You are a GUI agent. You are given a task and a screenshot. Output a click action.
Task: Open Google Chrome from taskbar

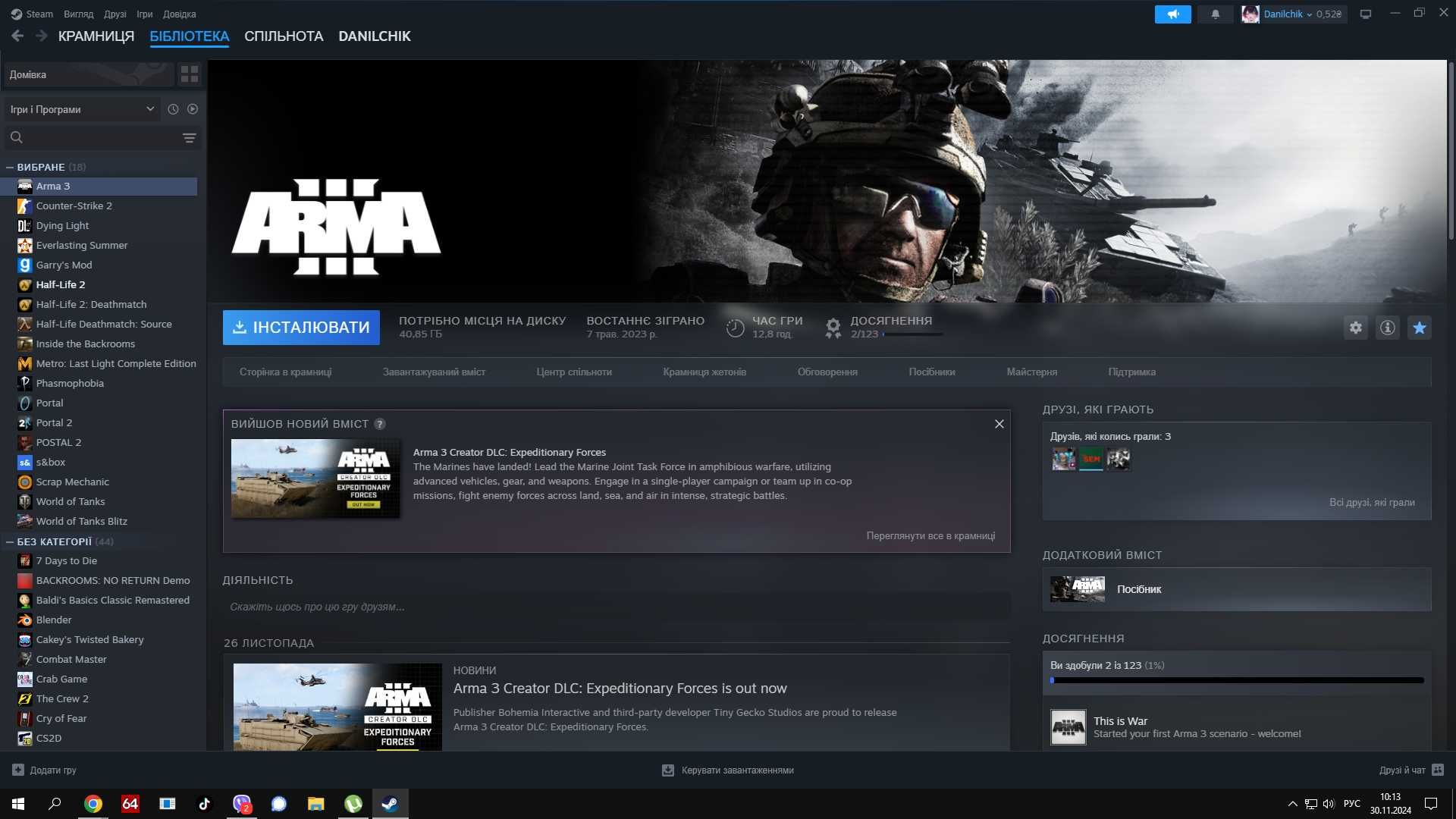pyautogui.click(x=93, y=804)
